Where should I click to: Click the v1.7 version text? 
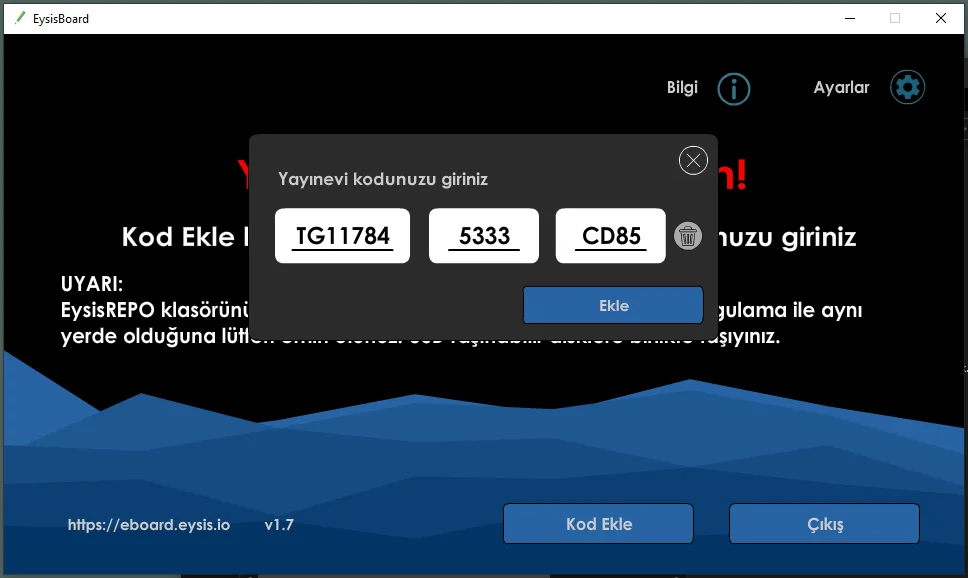coord(279,525)
